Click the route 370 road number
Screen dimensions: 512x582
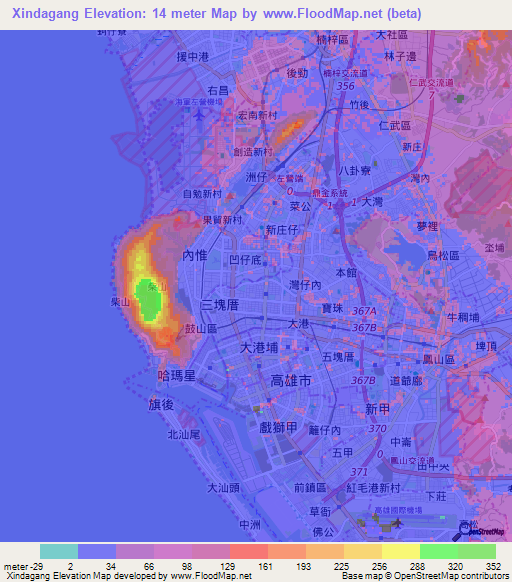click(377, 429)
